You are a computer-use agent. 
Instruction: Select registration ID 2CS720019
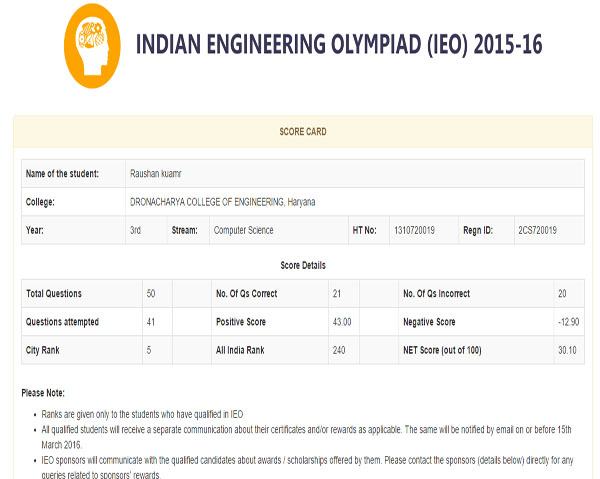(x=537, y=230)
